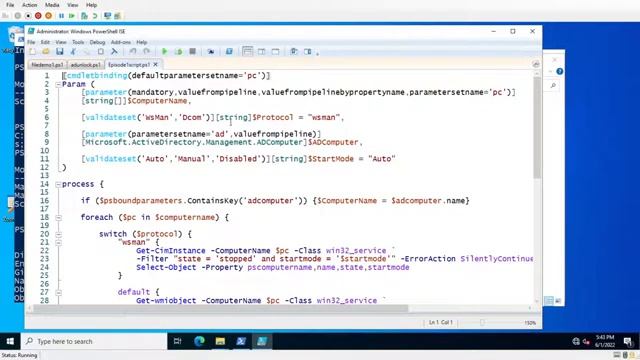Open the ISE Debug menu
This screenshot has width=640, height=360.
[97, 42]
